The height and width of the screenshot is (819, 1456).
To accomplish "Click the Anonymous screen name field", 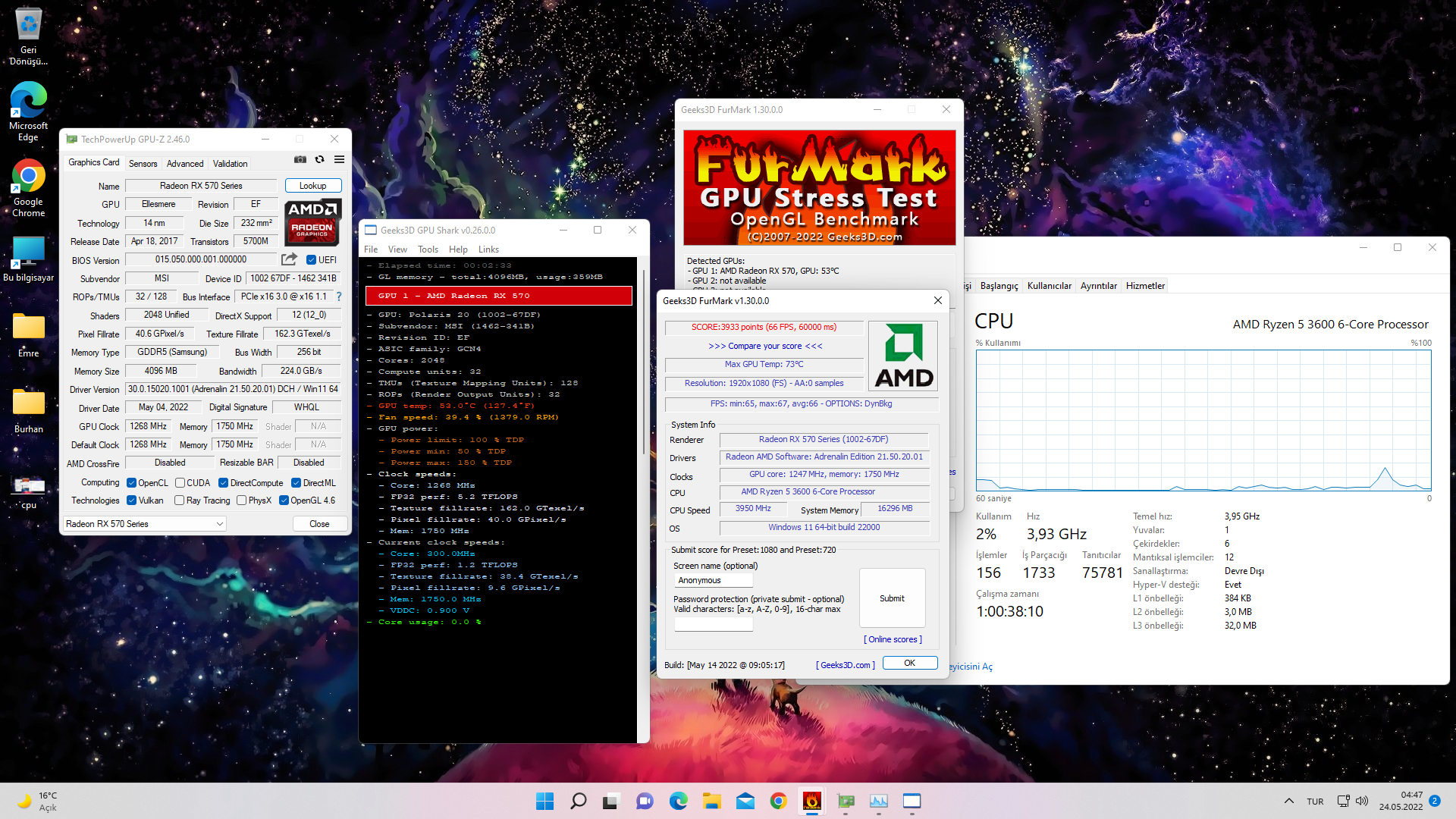I will [x=713, y=580].
